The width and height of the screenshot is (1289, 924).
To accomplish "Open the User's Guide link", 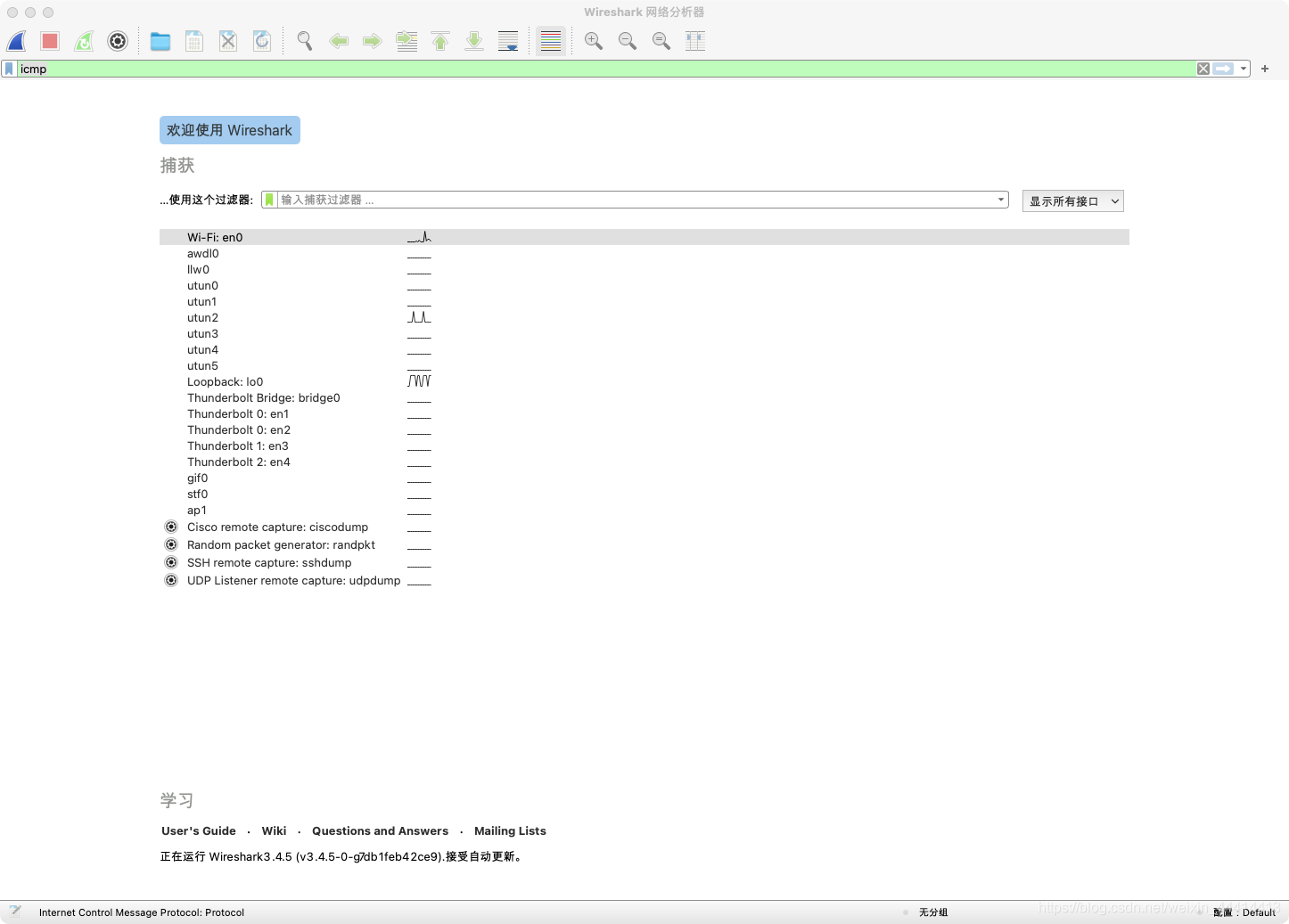I will pyautogui.click(x=199, y=830).
